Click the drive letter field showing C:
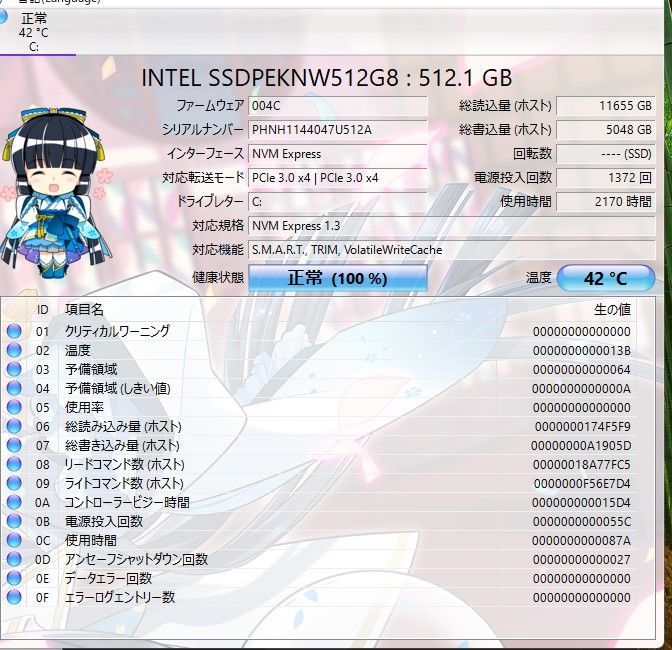This screenshot has width=672, height=650. [338, 202]
